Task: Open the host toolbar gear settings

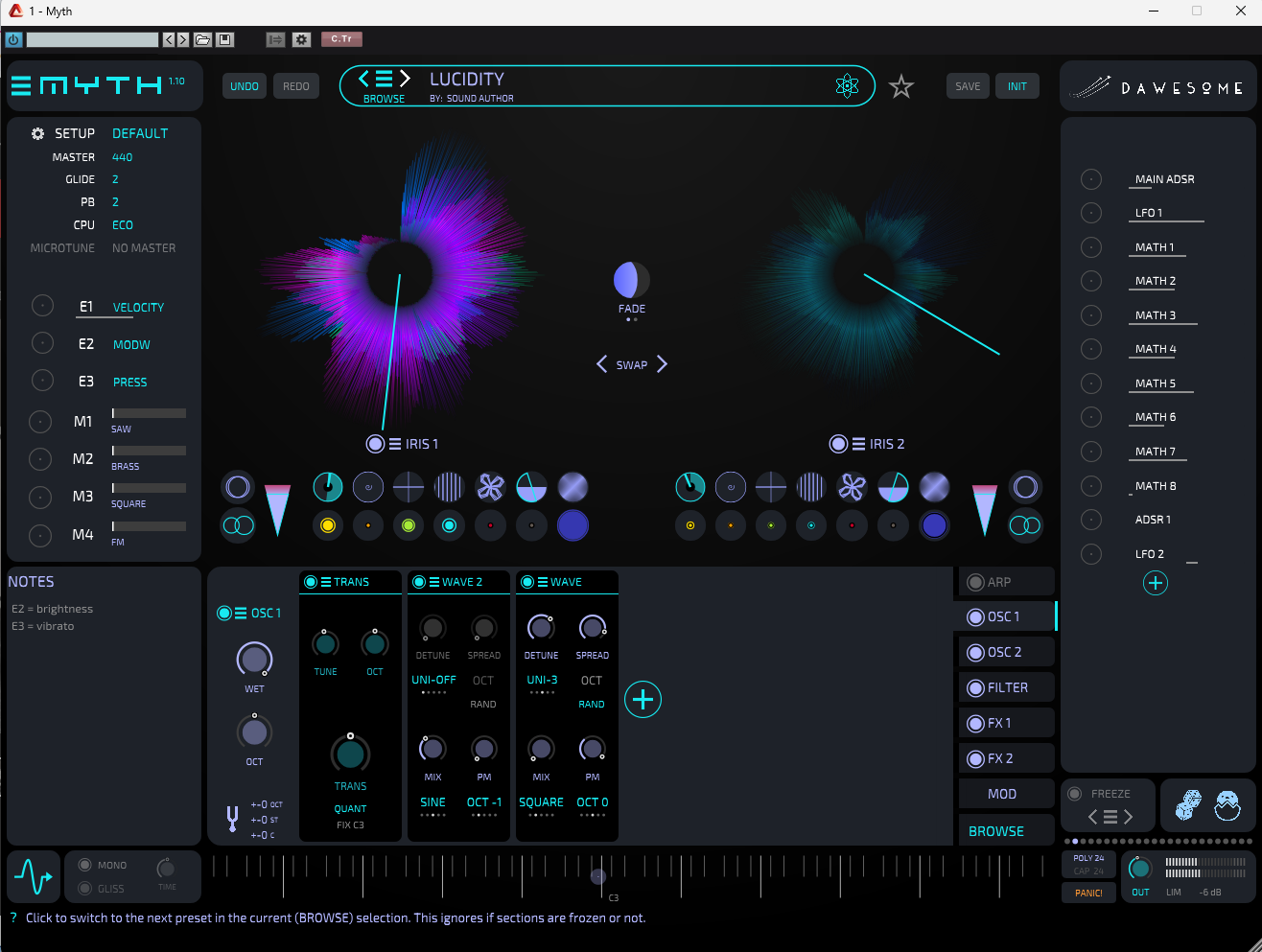Action: (301, 39)
